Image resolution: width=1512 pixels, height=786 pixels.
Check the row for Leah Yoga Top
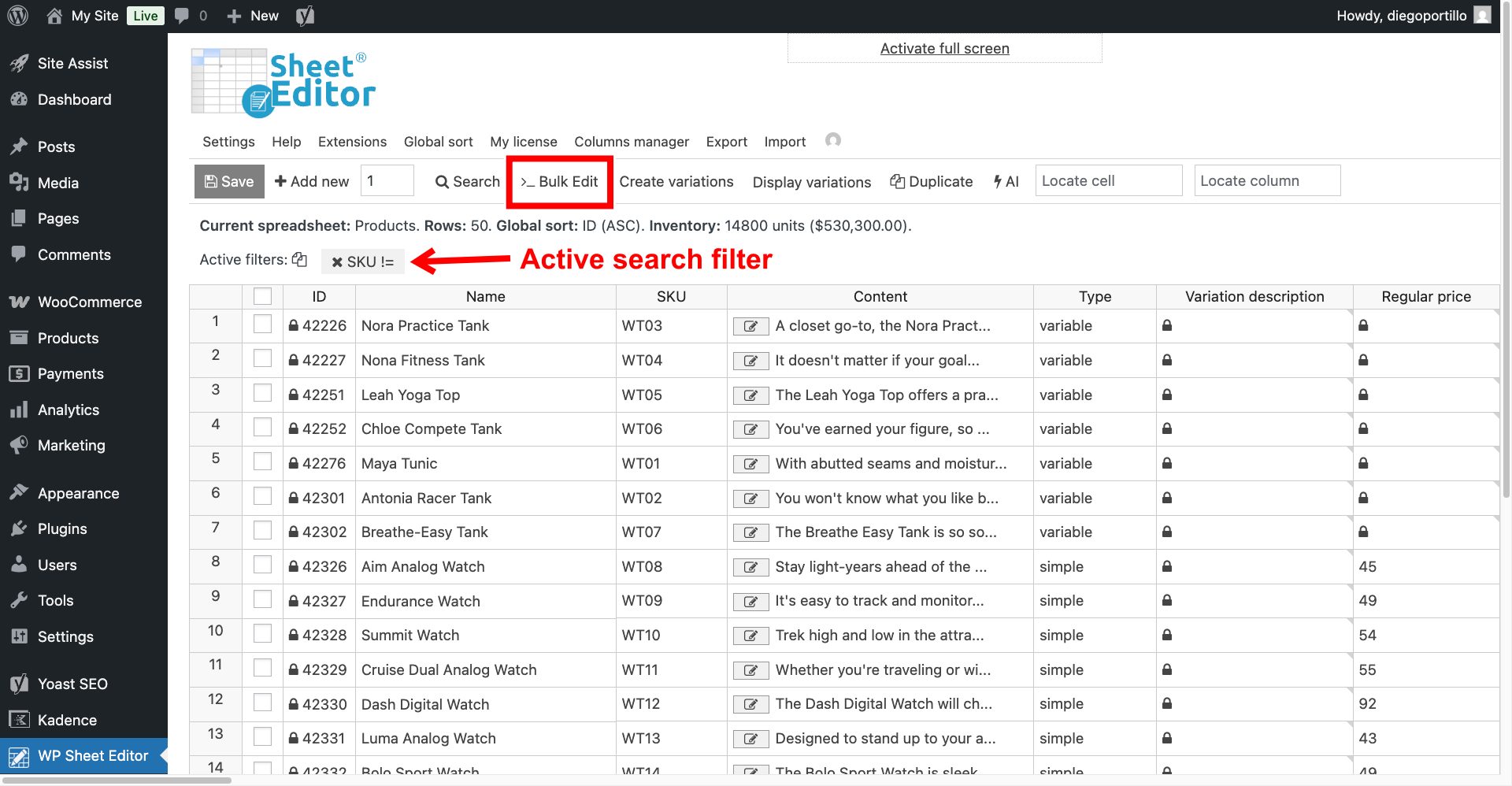click(262, 393)
